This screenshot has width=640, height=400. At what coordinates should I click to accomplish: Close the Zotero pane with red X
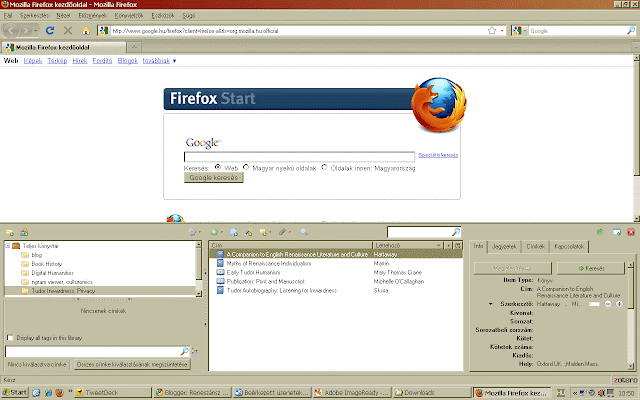coord(631,232)
